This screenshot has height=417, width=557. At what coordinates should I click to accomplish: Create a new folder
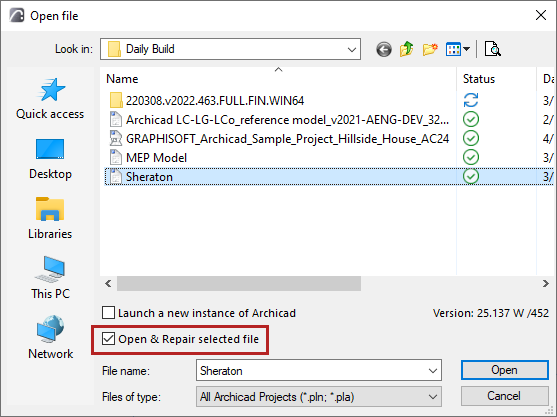tap(430, 49)
